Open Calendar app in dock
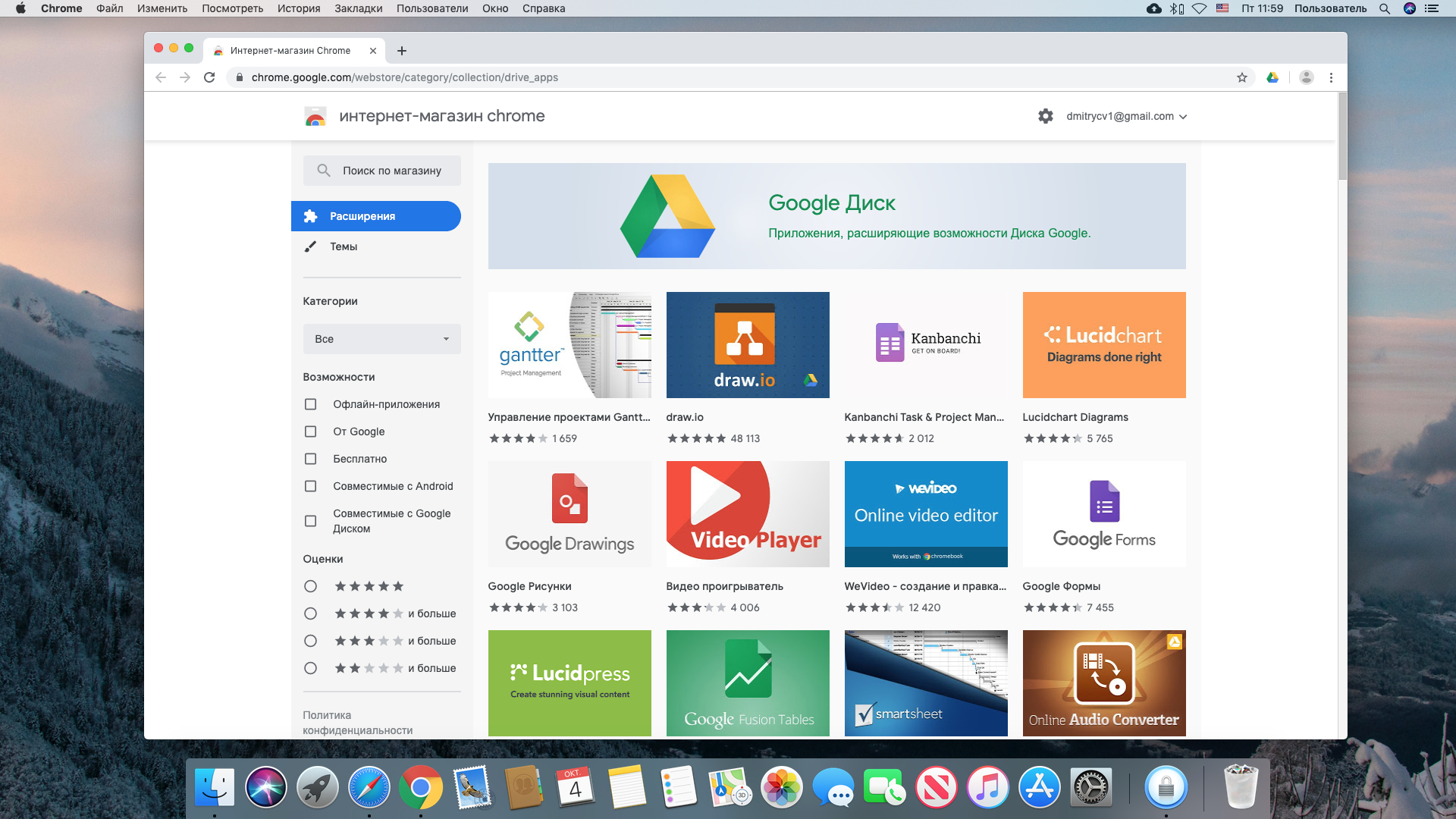 576,787
